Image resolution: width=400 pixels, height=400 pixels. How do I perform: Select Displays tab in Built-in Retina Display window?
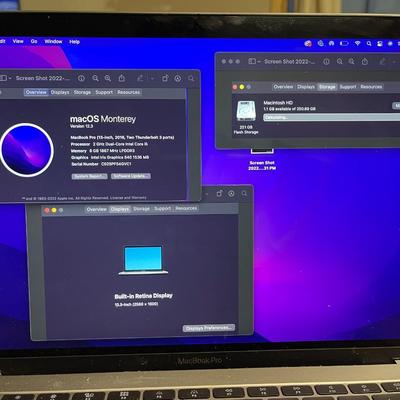[120, 209]
